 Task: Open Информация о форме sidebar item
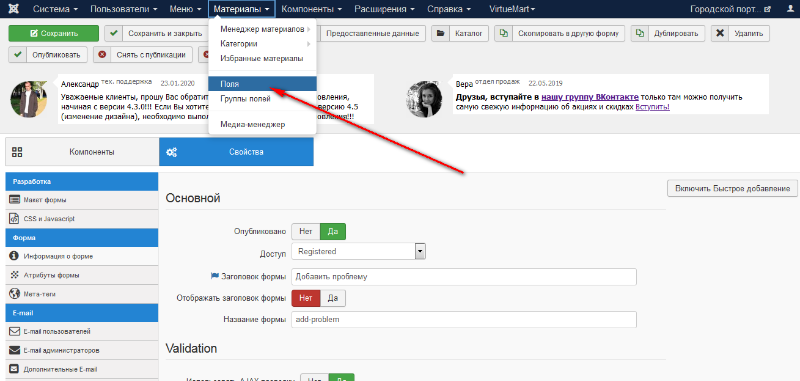coord(82,257)
